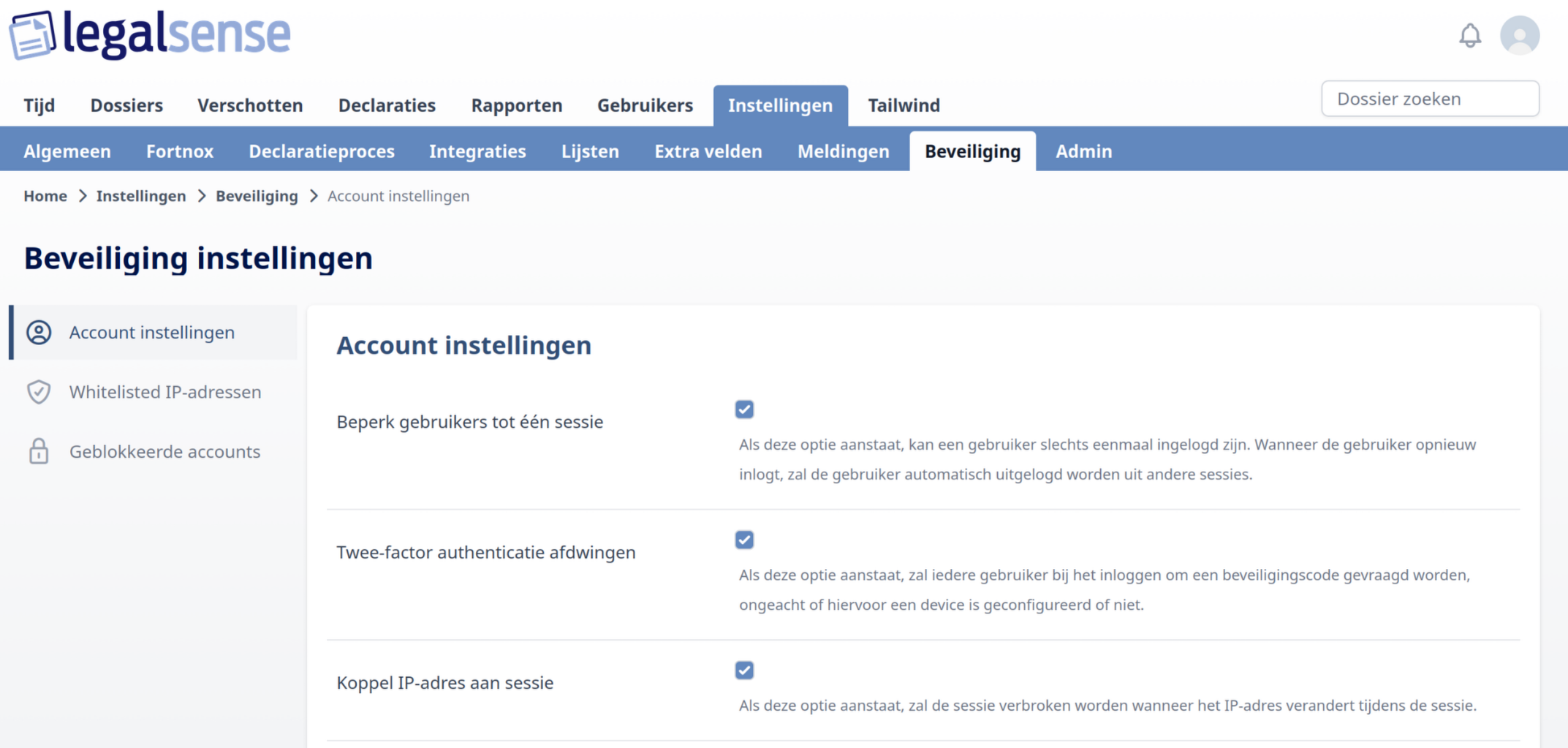Open the Gebruikers main tab
This screenshot has width=1568, height=748.
(x=645, y=105)
